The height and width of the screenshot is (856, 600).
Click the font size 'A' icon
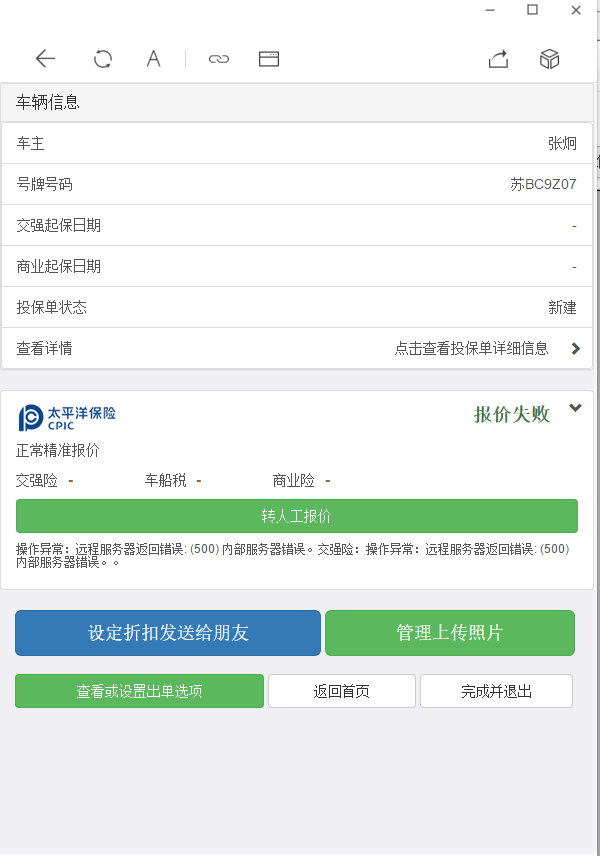point(153,59)
